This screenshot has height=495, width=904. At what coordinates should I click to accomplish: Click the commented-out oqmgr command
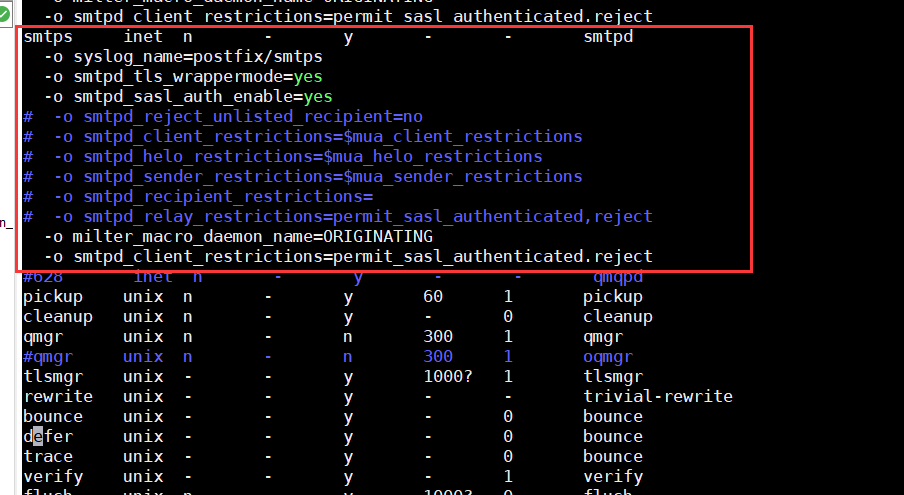point(608,357)
